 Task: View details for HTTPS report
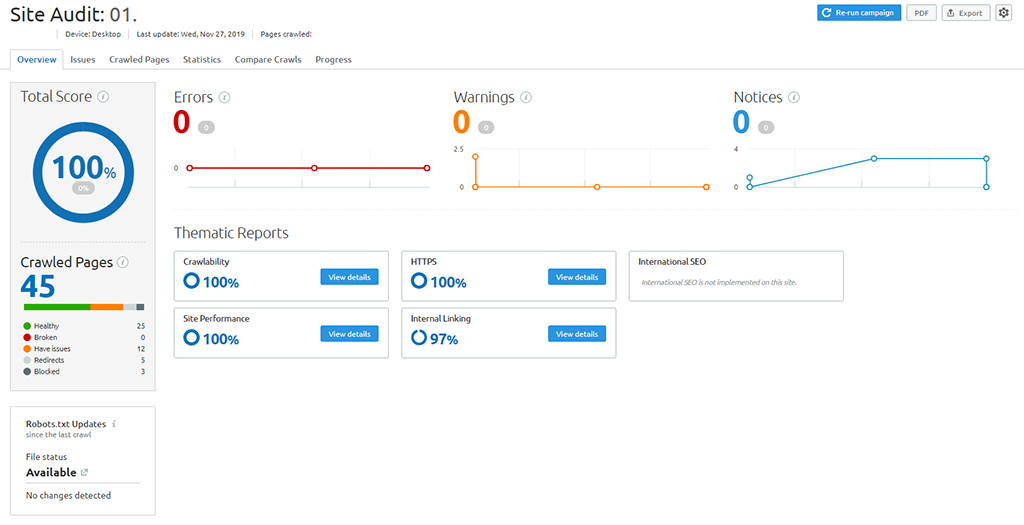[x=577, y=277]
